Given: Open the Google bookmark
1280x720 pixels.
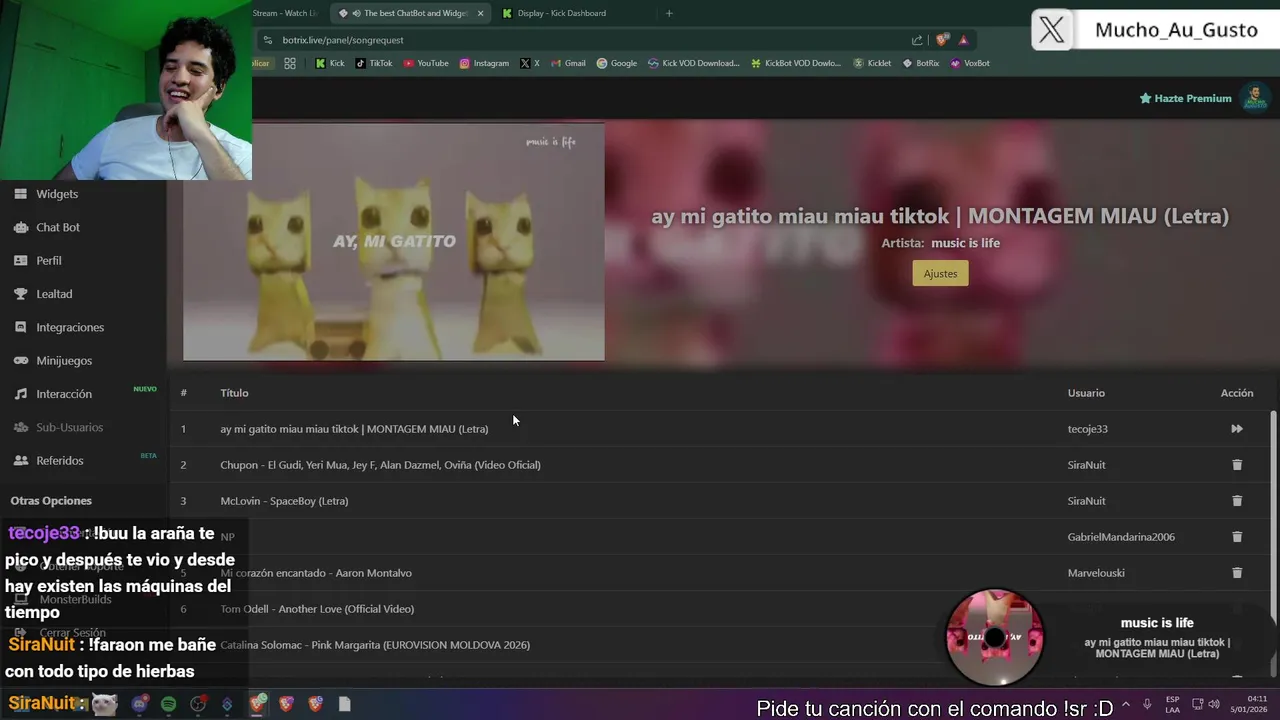Looking at the screenshot, I should [617, 63].
